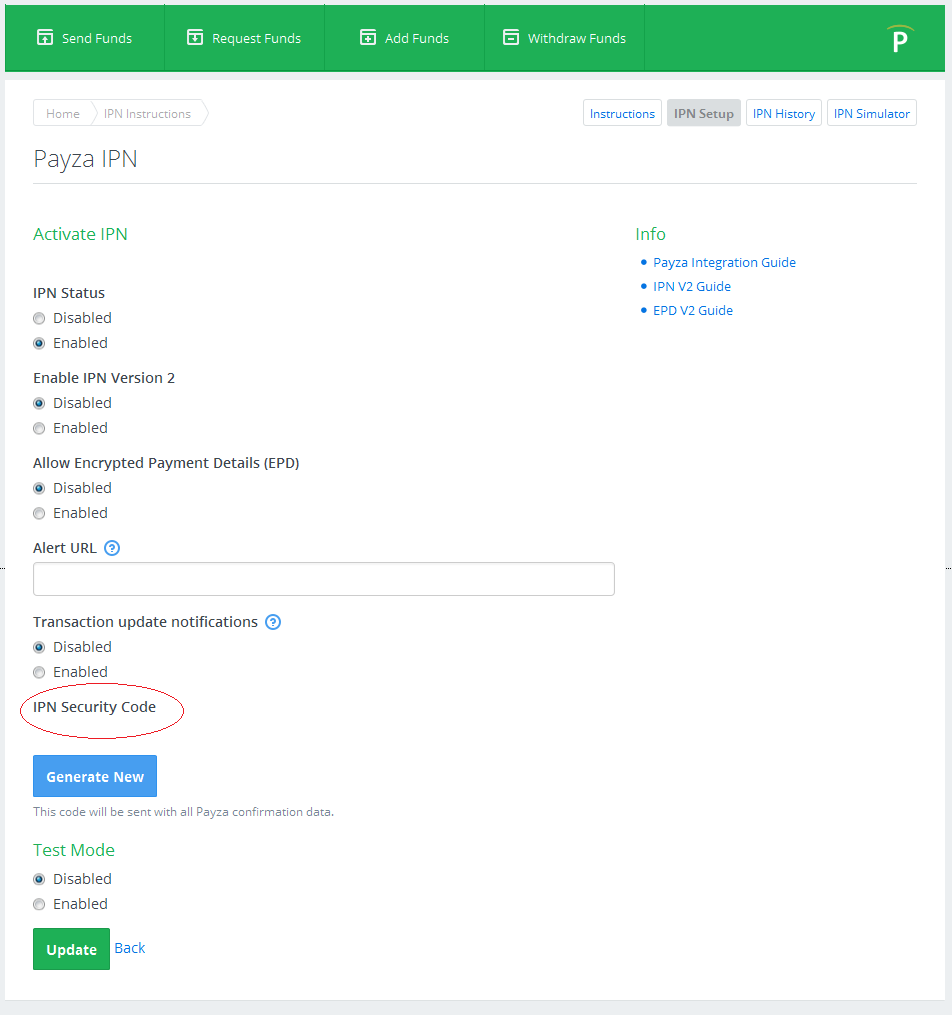The width and height of the screenshot is (952, 1015).
Task: Open Withdraw Funds menu item
Action: (564, 38)
